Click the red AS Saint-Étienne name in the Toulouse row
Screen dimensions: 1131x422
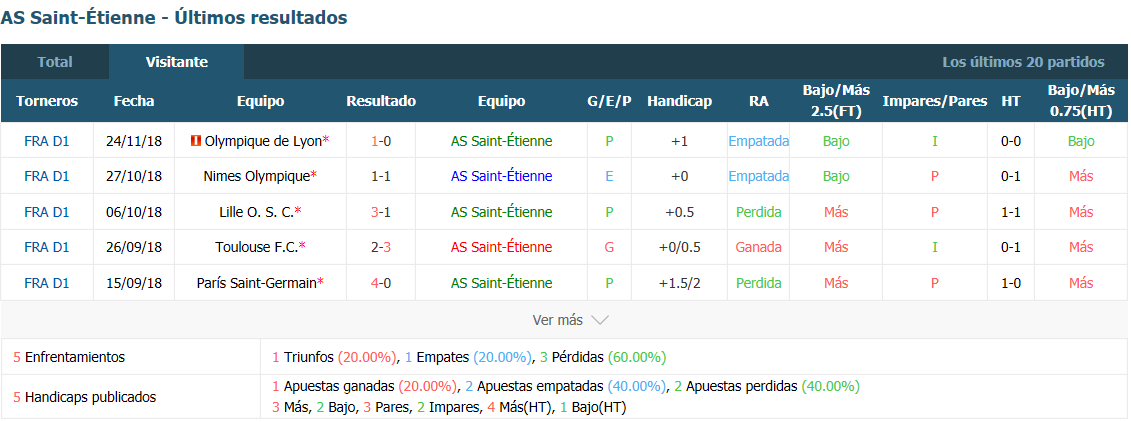coord(501,247)
